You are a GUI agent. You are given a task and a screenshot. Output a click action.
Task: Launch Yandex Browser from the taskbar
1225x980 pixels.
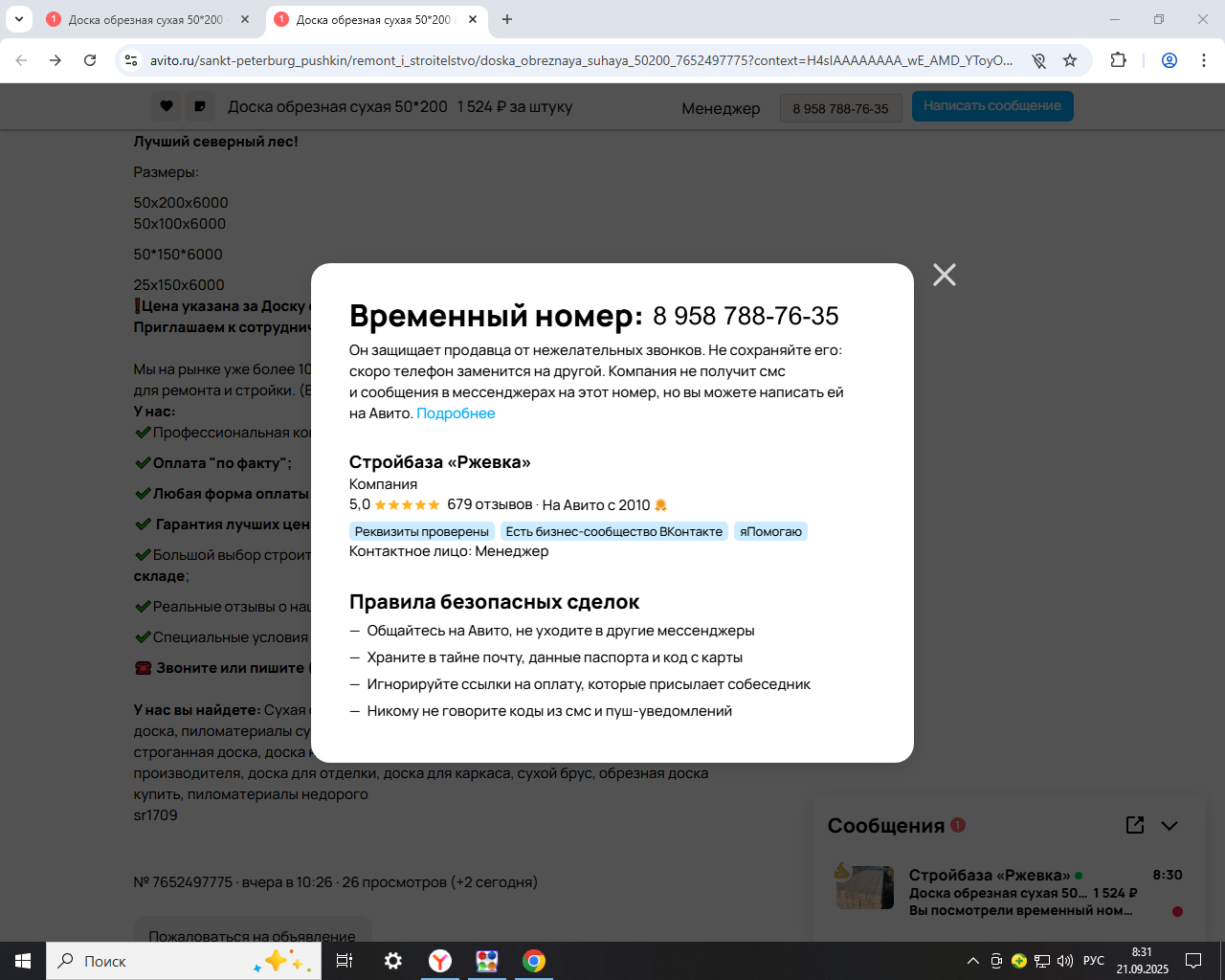[x=440, y=961]
